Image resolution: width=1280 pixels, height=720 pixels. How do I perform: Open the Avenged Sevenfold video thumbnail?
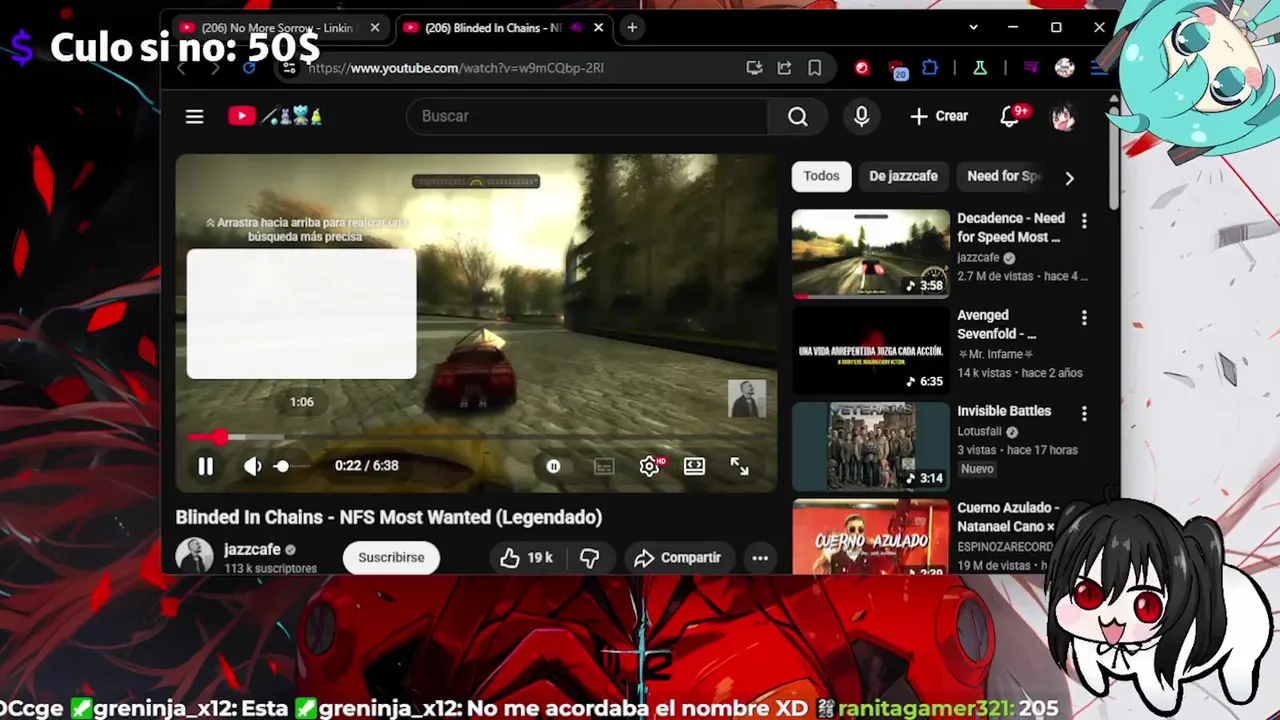(x=871, y=350)
